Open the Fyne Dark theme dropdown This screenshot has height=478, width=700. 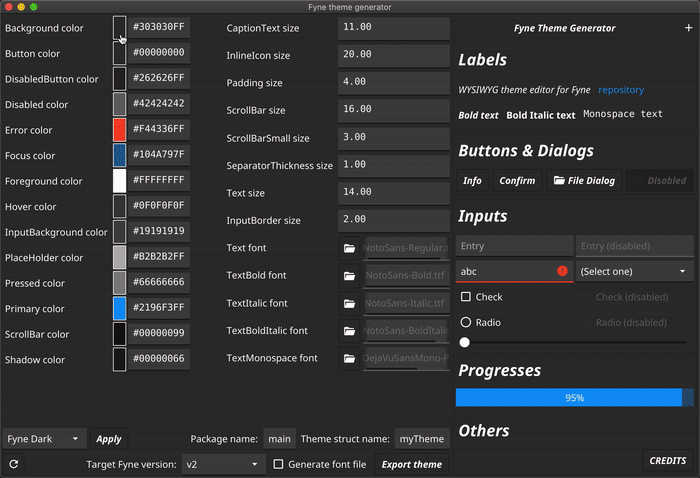[43, 439]
